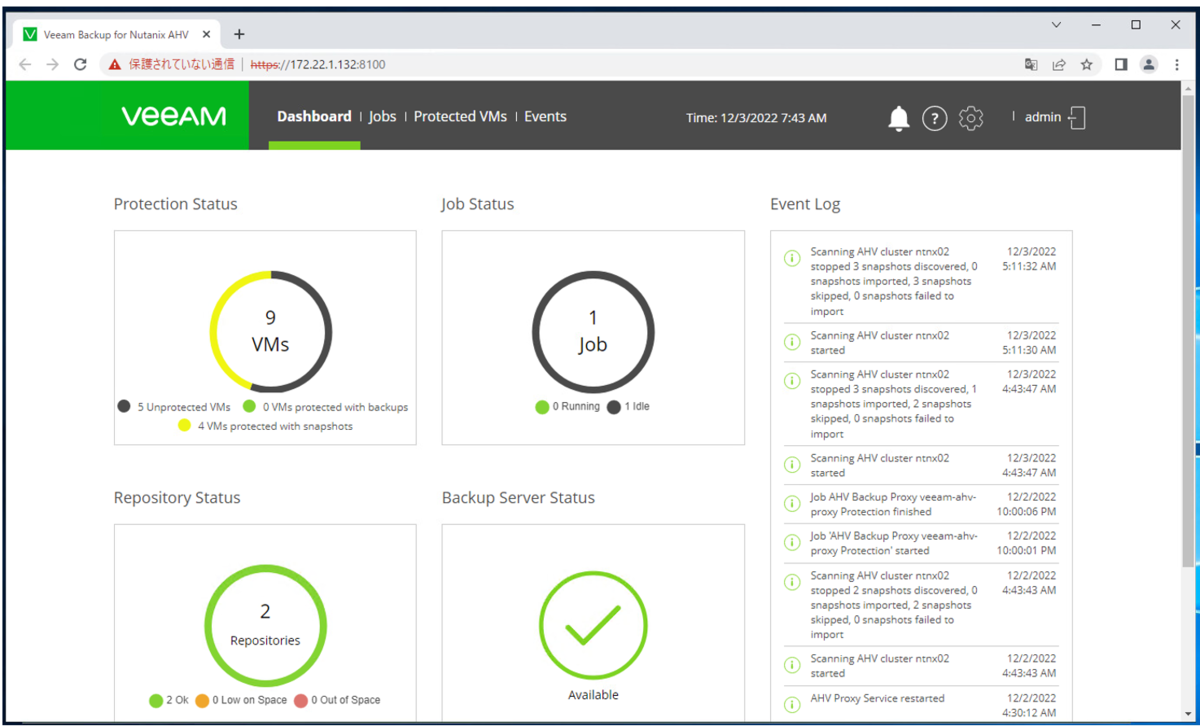Click the Repository Status heading
Viewport: 1200px width, 726px height.
click(x=177, y=498)
